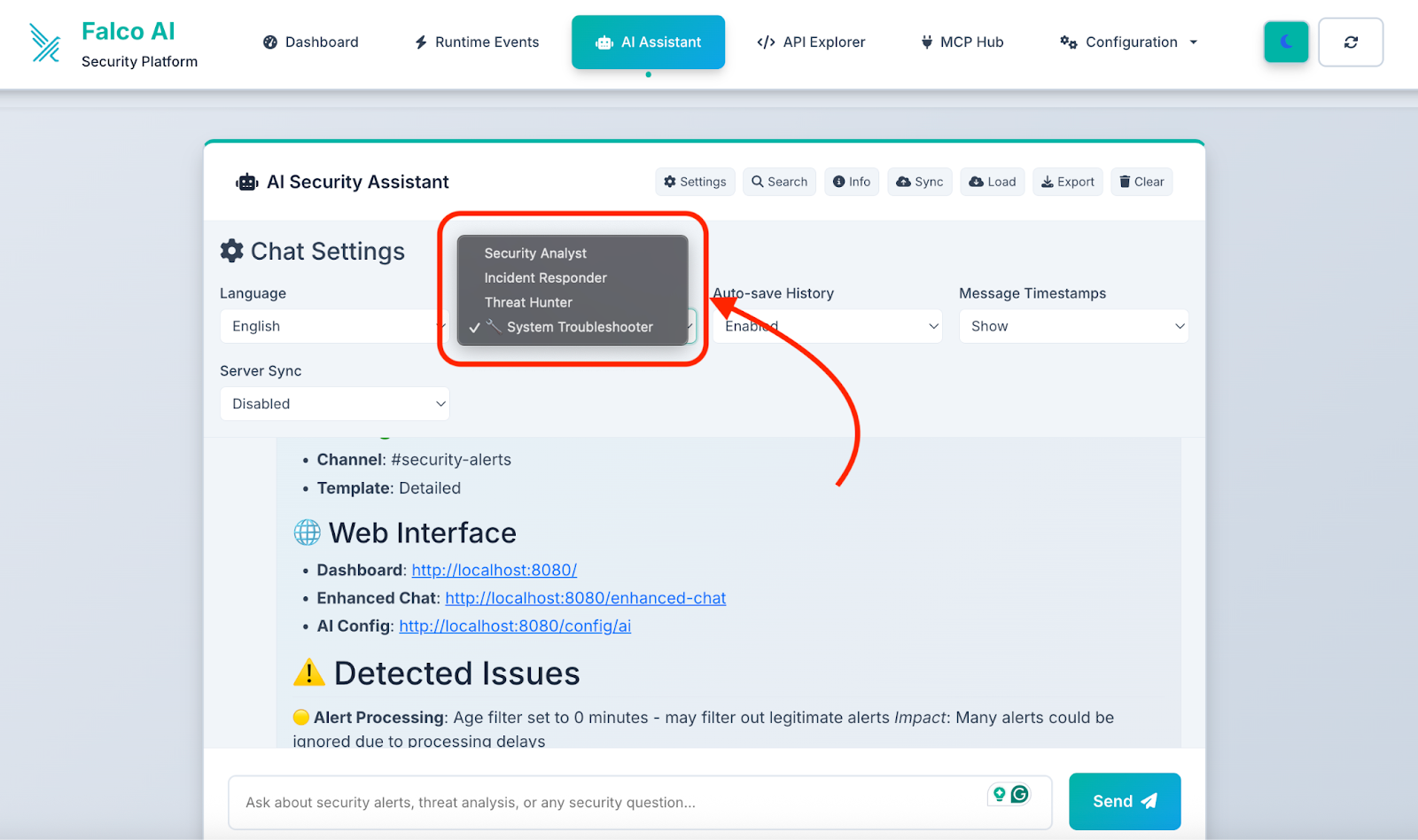
Task: Click the cloud icon on Sync
Action: click(x=903, y=182)
